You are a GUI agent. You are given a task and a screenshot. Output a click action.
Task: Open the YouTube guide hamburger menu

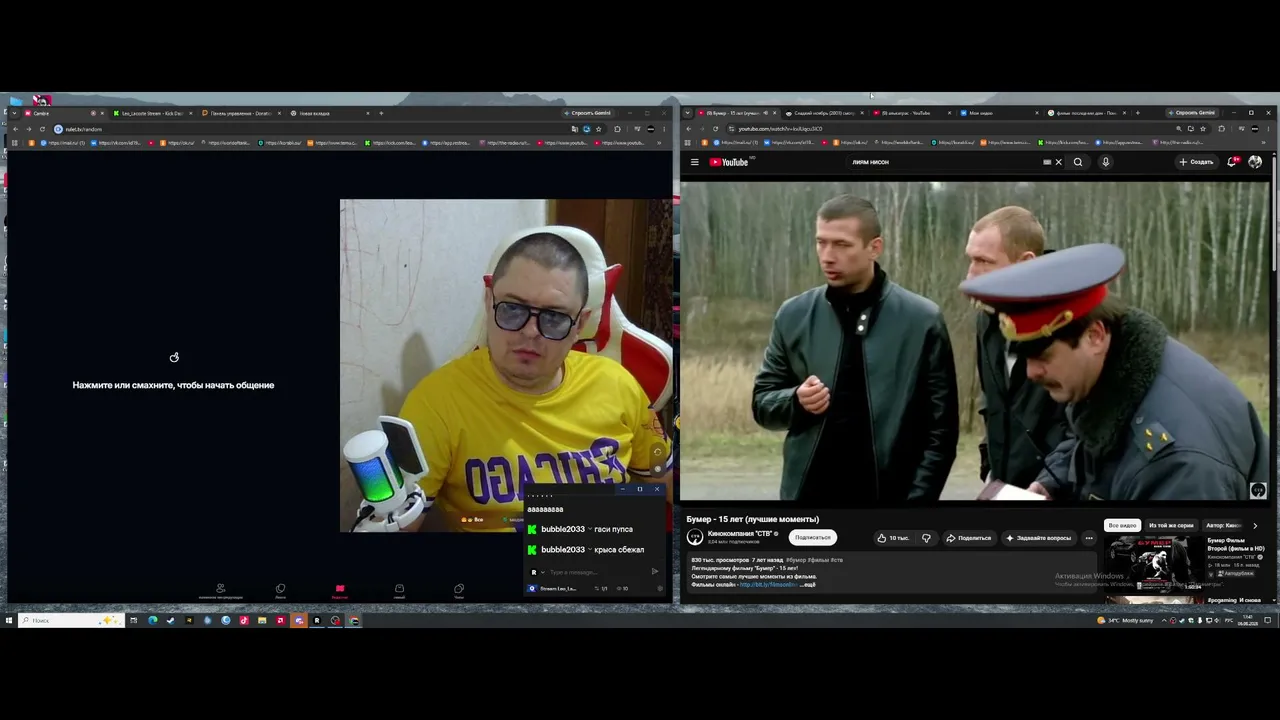pyautogui.click(x=695, y=162)
